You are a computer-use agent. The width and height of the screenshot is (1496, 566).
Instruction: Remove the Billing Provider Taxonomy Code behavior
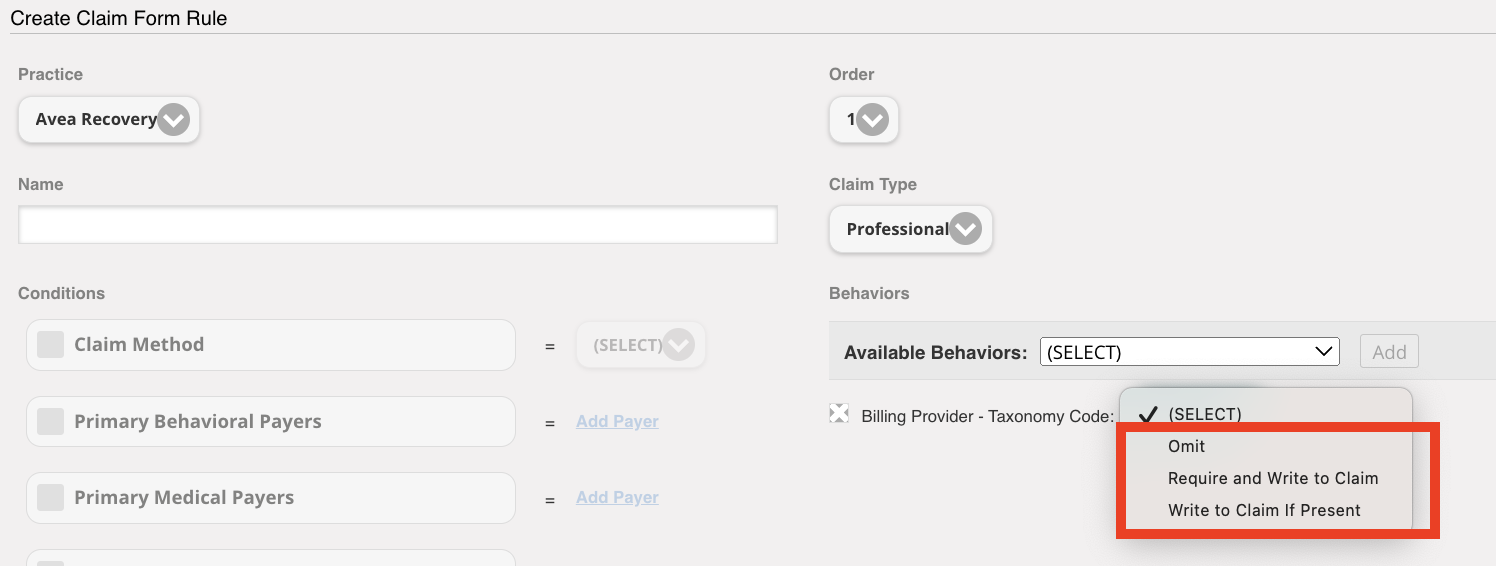click(x=839, y=414)
